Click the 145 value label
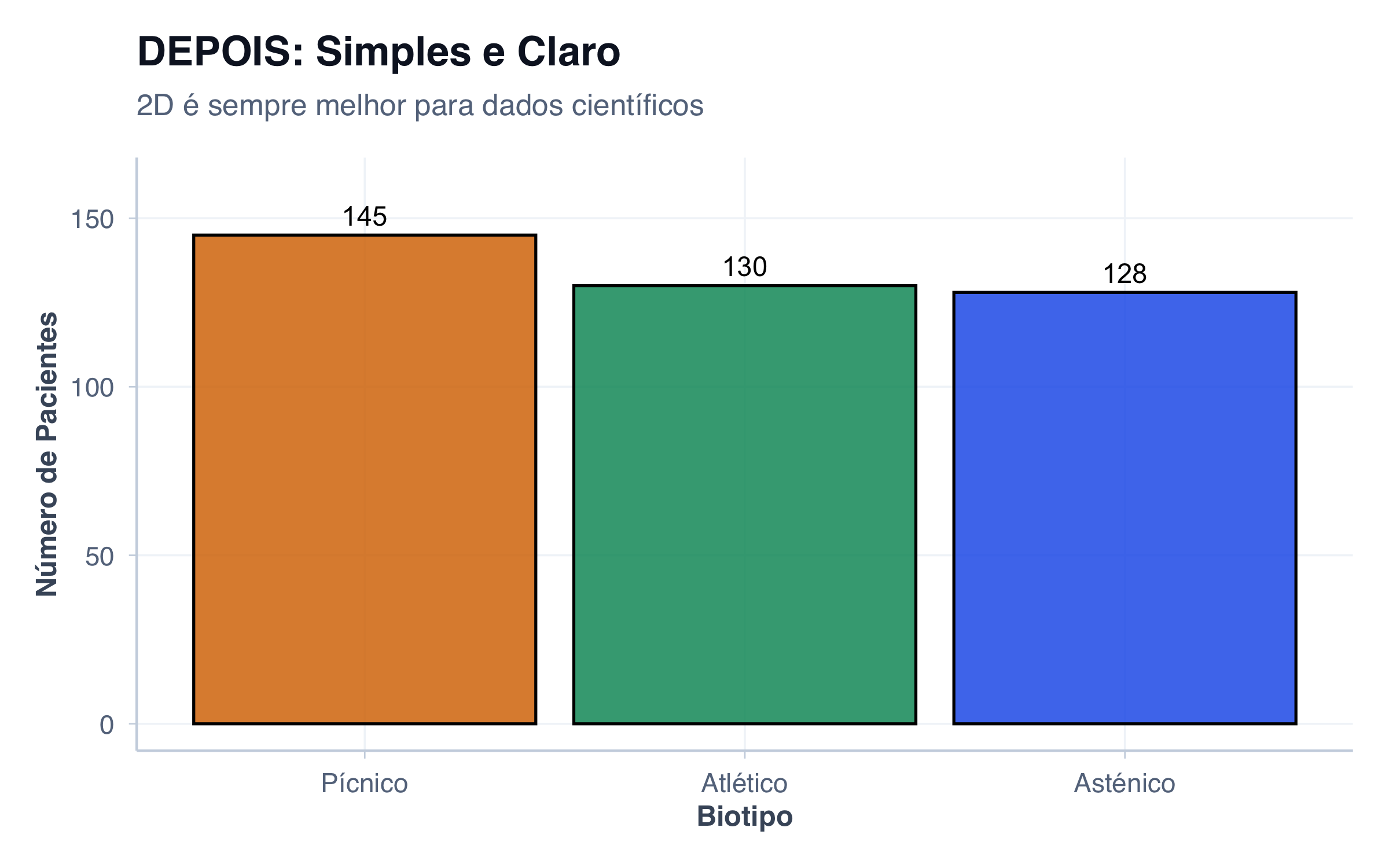This screenshot has height=868, width=1389. click(365, 217)
